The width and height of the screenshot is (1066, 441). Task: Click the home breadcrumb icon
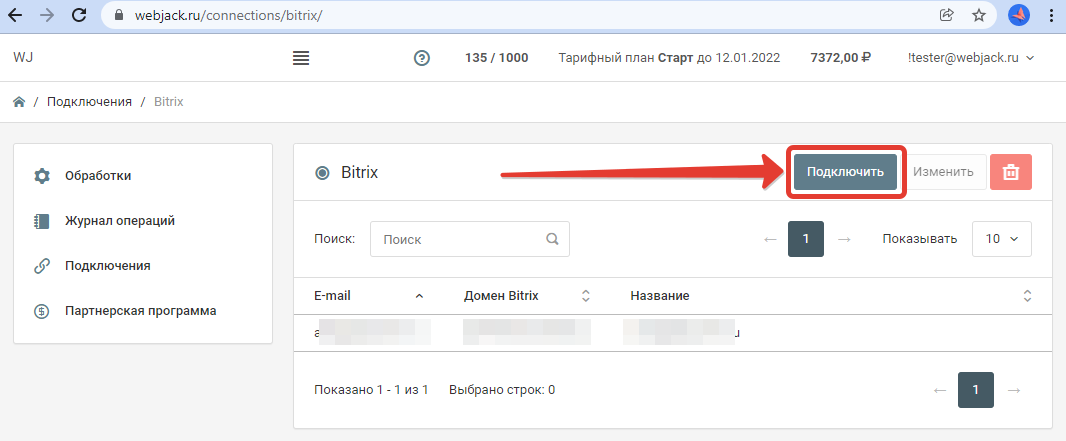[19, 102]
